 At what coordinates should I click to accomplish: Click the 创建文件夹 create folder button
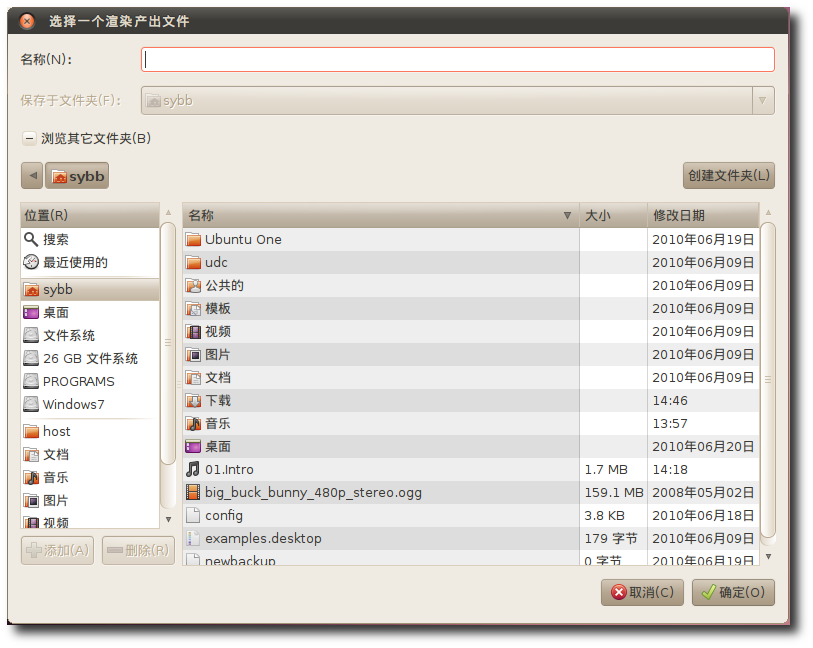click(728, 176)
